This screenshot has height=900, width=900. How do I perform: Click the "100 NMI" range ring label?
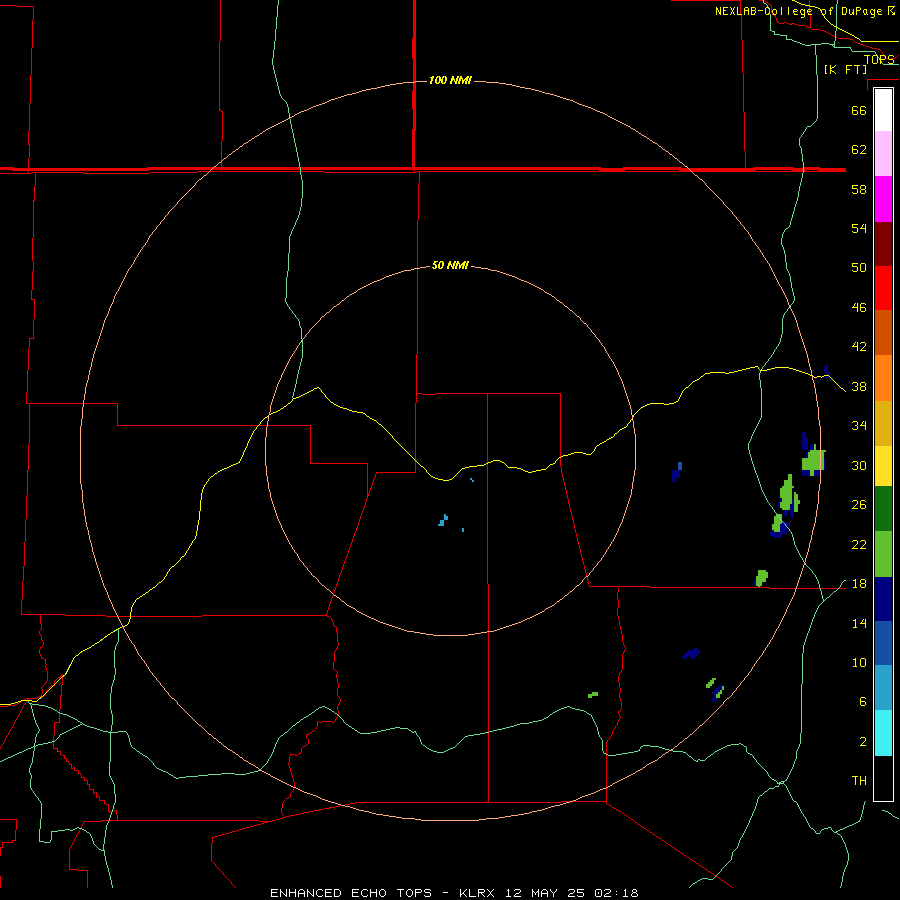pyautogui.click(x=450, y=80)
